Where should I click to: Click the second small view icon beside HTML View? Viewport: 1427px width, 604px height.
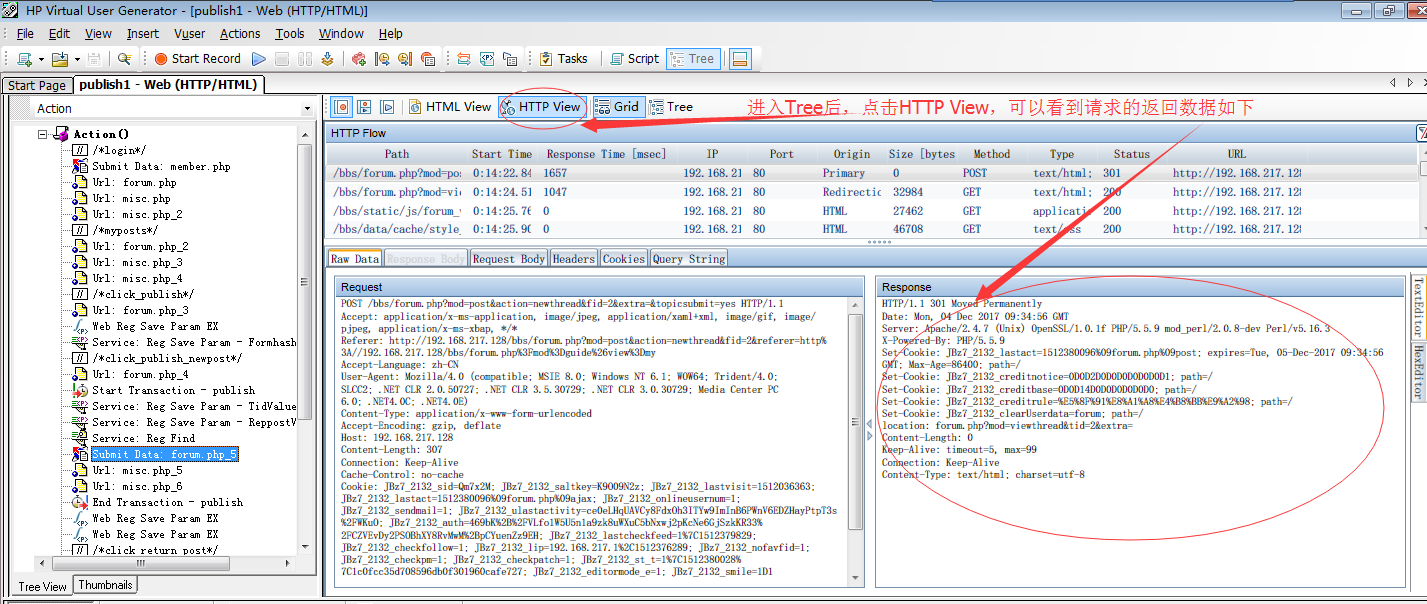point(364,106)
